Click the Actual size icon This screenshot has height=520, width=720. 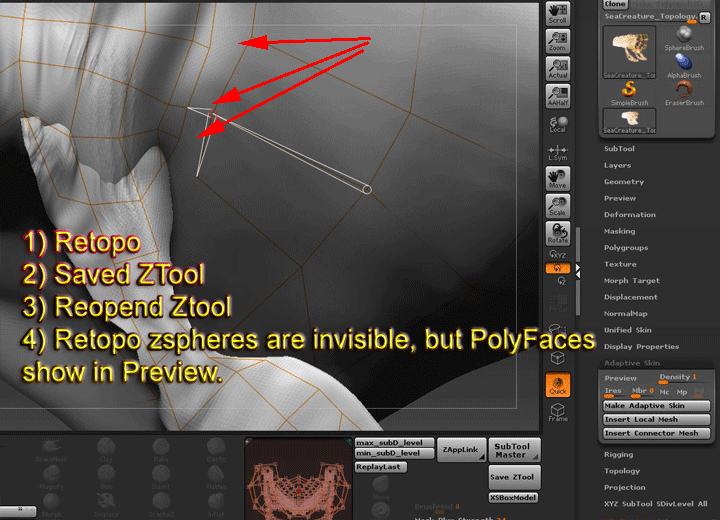point(558,69)
